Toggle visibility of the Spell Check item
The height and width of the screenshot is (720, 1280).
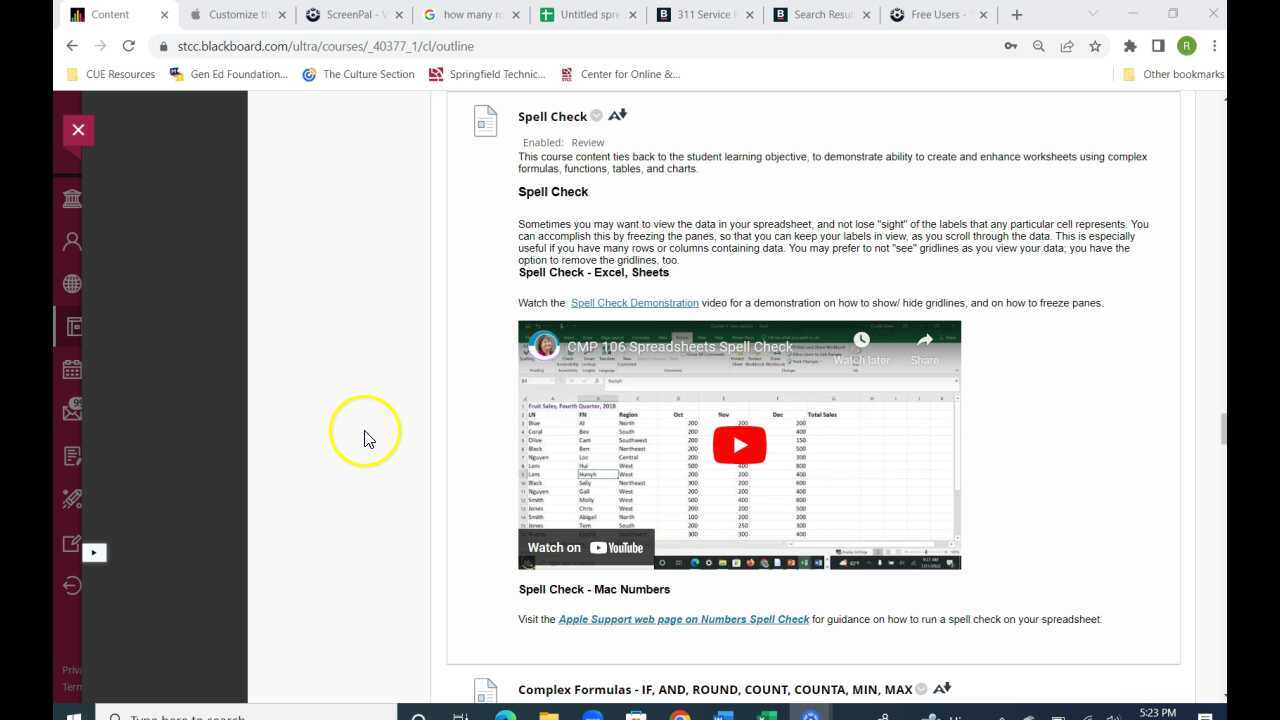[596, 115]
